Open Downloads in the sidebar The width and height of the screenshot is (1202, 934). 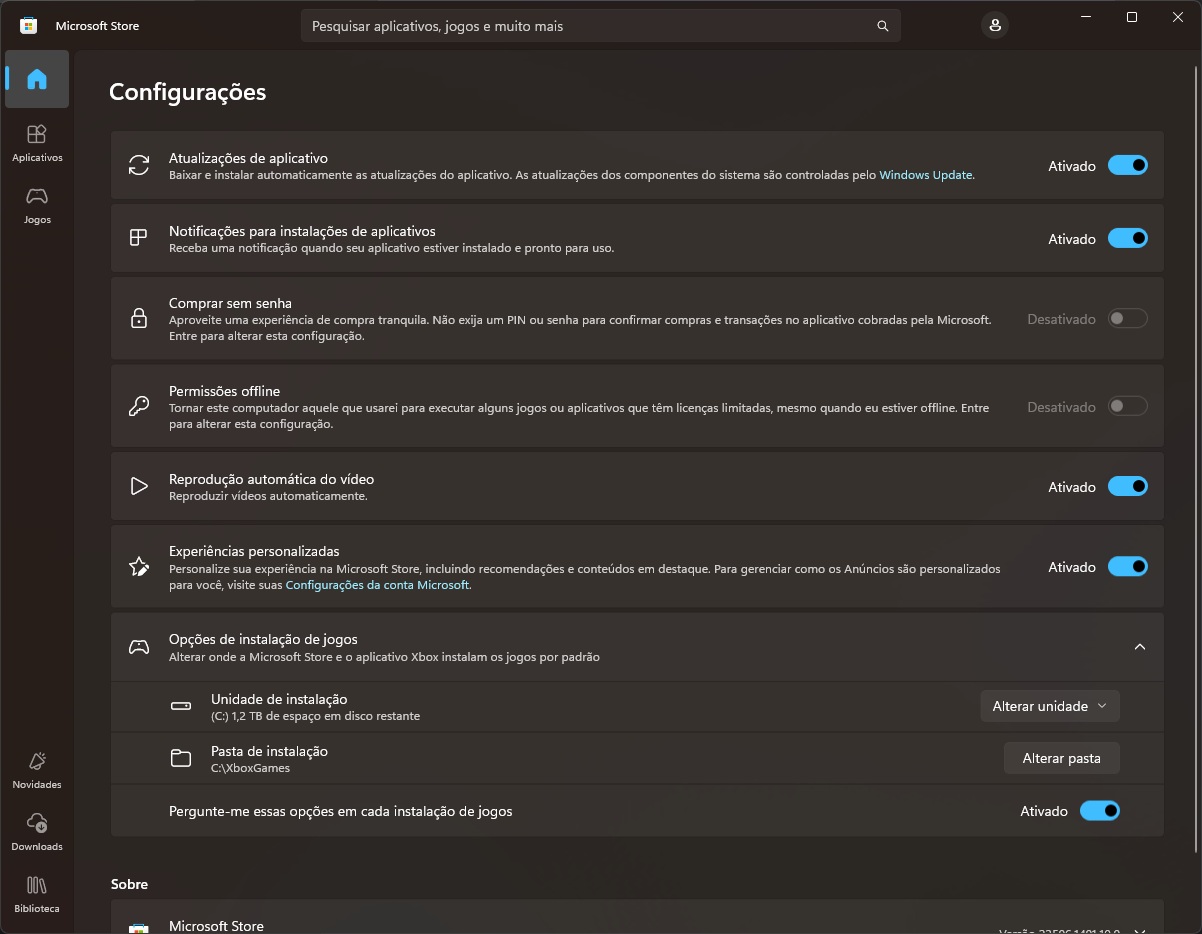(x=37, y=831)
